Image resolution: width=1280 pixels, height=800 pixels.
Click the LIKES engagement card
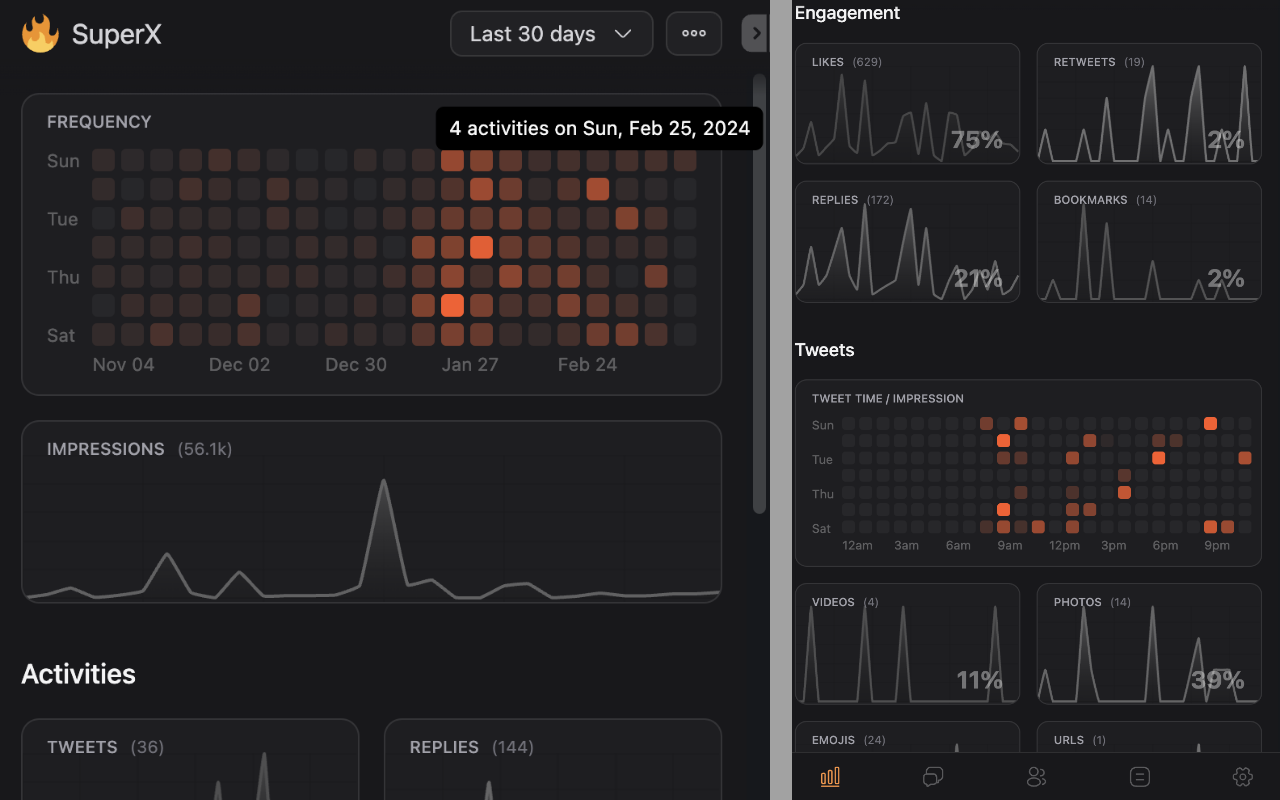907,103
